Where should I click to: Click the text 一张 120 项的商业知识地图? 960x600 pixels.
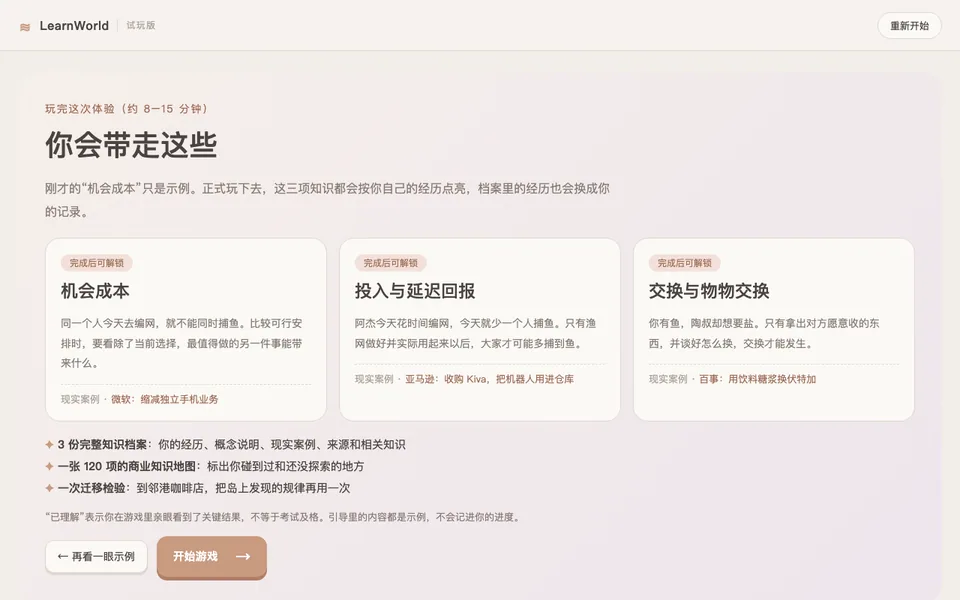[x=127, y=467]
